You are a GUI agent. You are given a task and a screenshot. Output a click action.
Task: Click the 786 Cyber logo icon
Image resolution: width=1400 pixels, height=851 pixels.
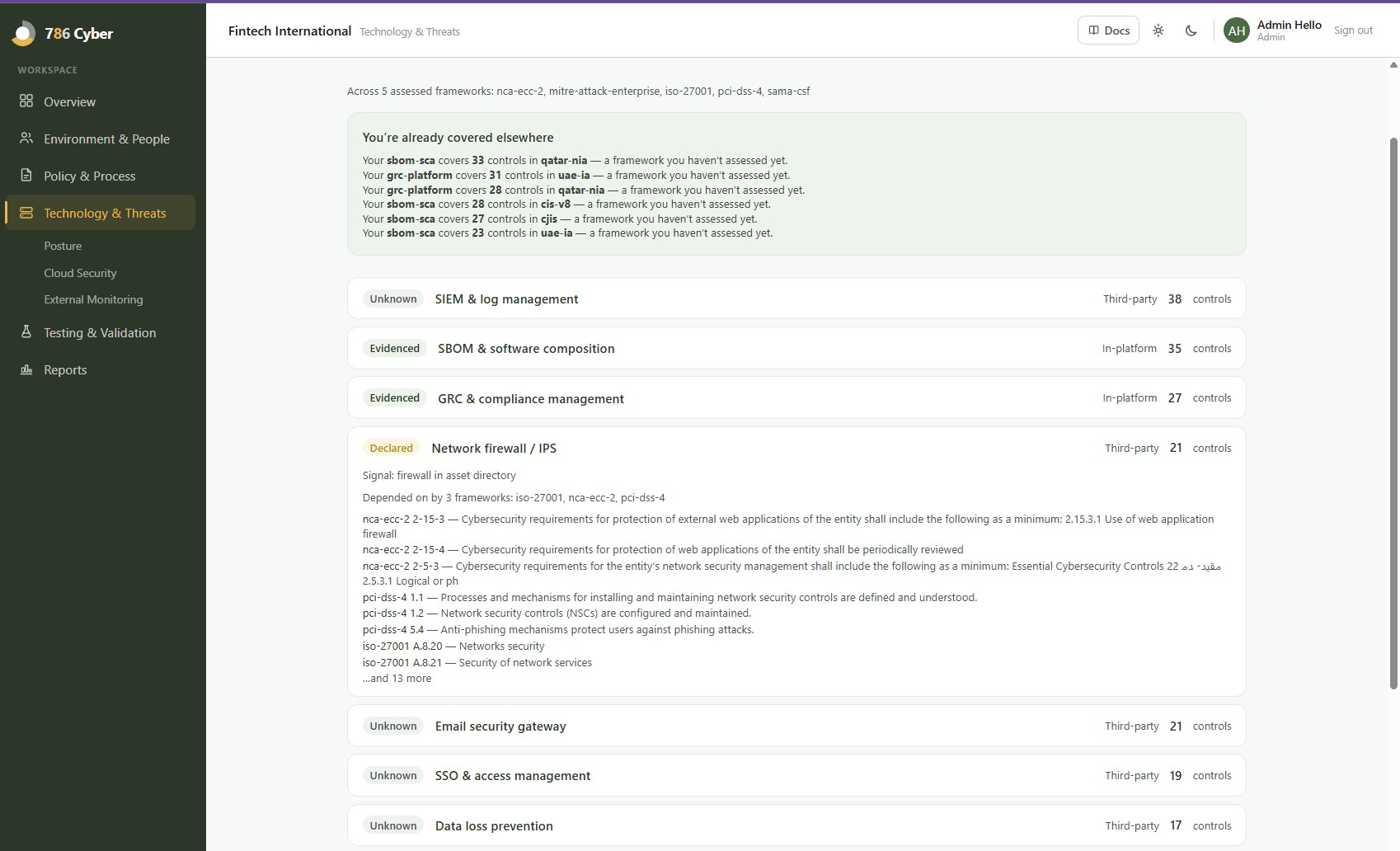coord(23,33)
